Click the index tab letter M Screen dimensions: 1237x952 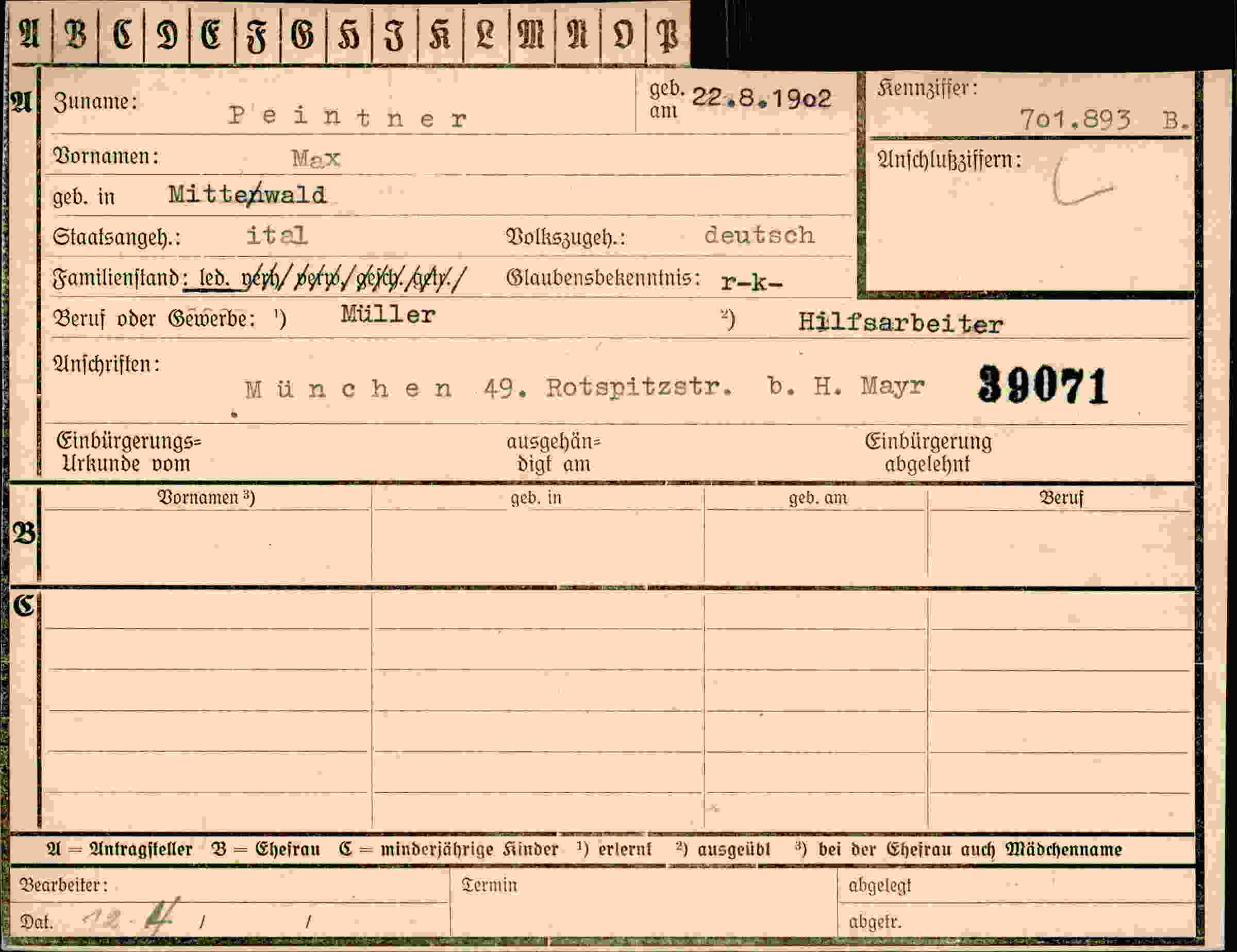tap(532, 34)
